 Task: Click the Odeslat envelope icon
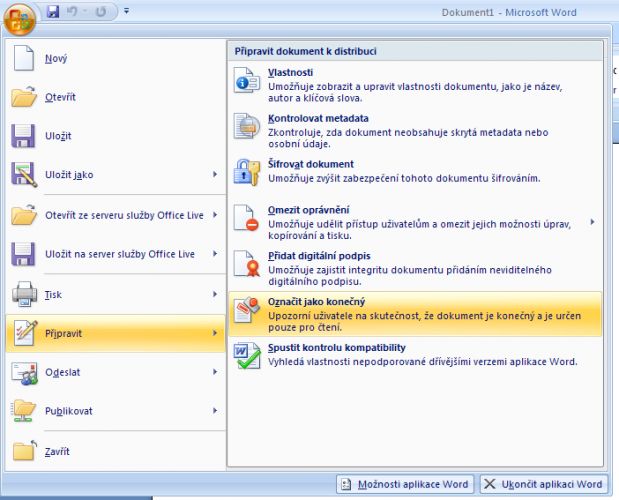tap(24, 373)
